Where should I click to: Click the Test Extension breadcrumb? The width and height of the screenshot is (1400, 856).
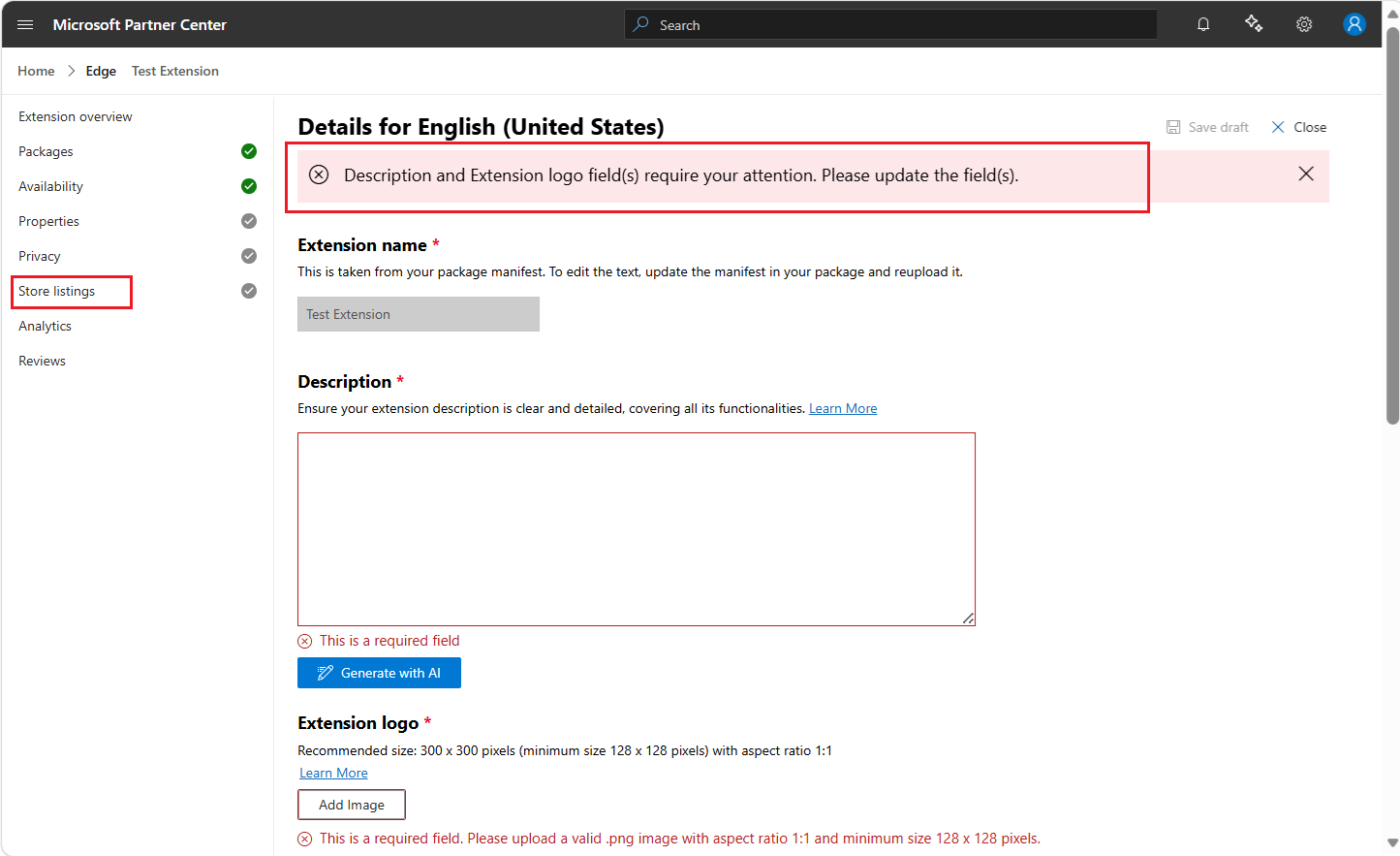pos(175,71)
